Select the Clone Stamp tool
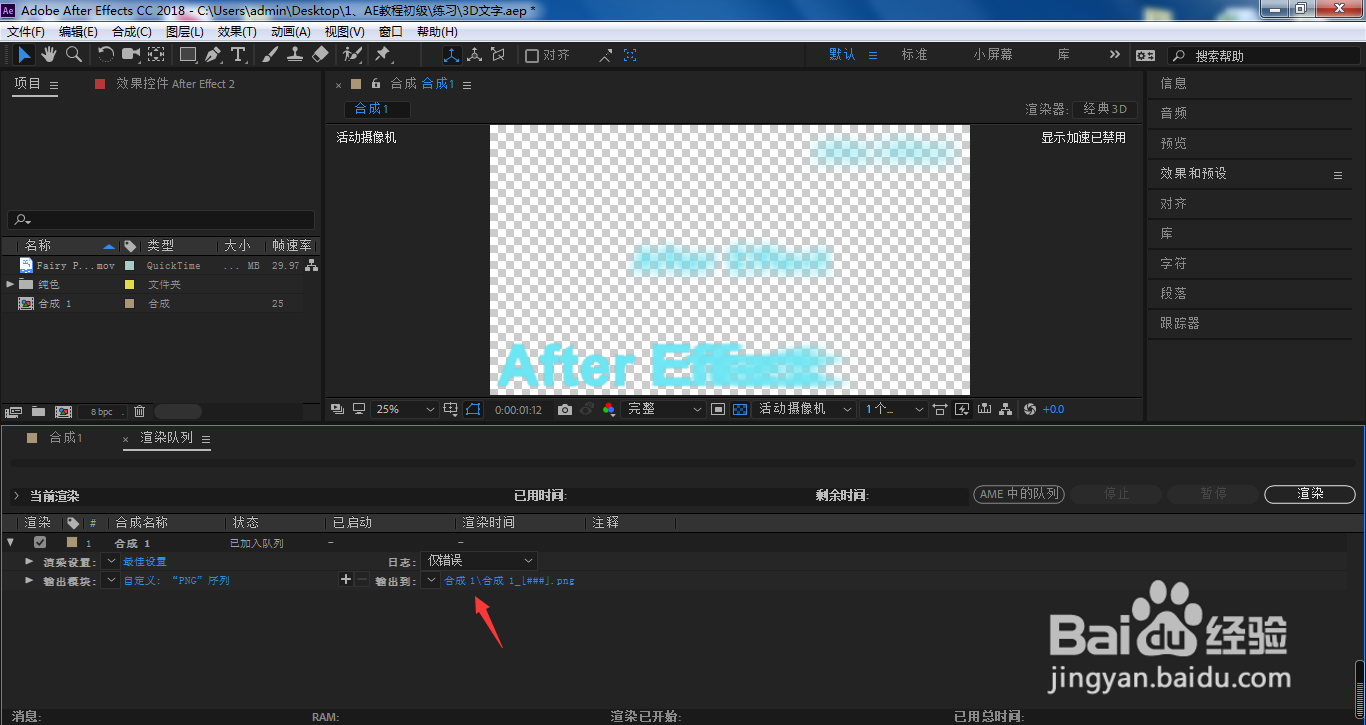This screenshot has width=1366, height=725. coord(295,54)
